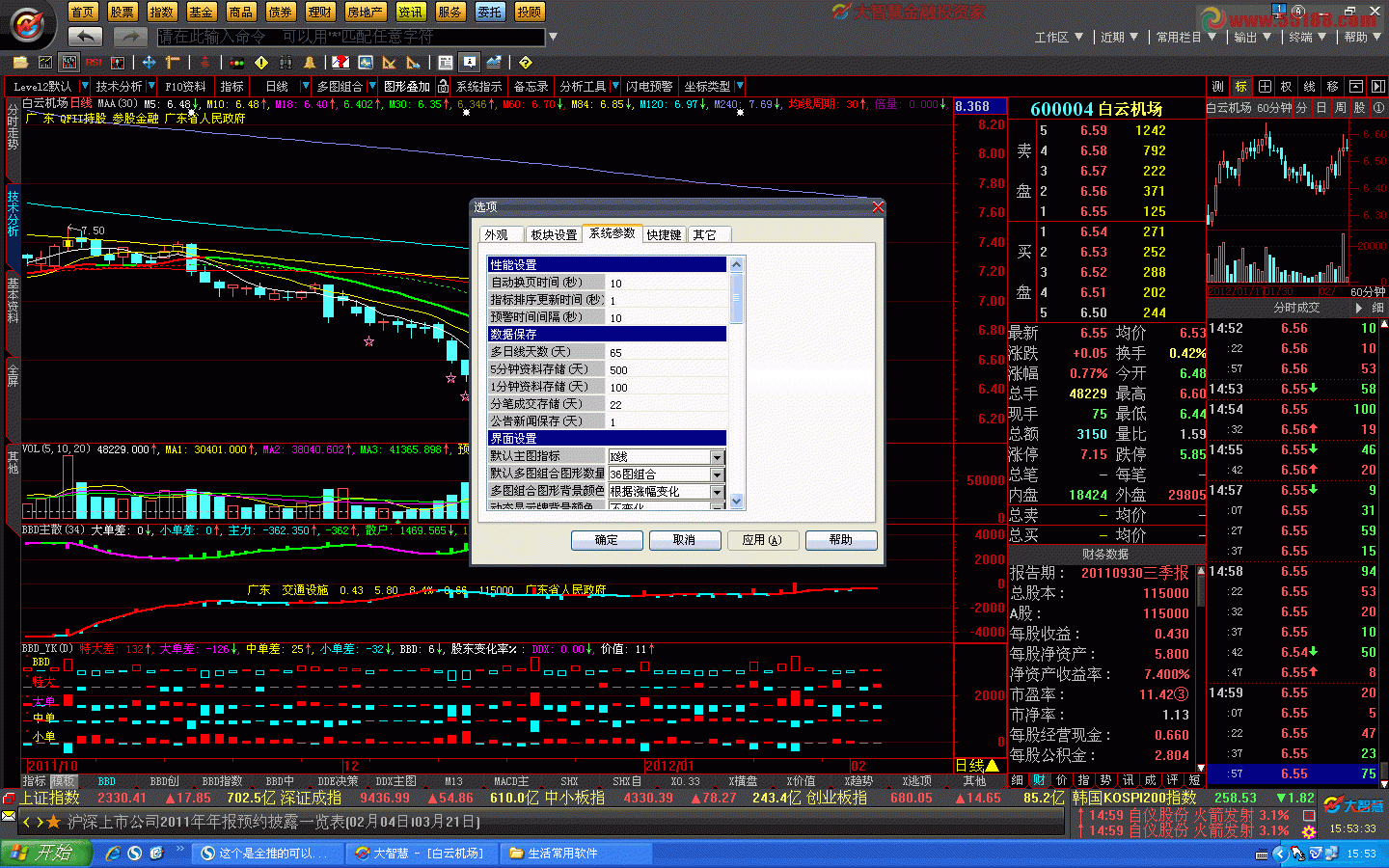Expand the 日线 period dropdown arrow
Image resolution: width=1389 pixels, height=868 pixels.
(x=306, y=86)
